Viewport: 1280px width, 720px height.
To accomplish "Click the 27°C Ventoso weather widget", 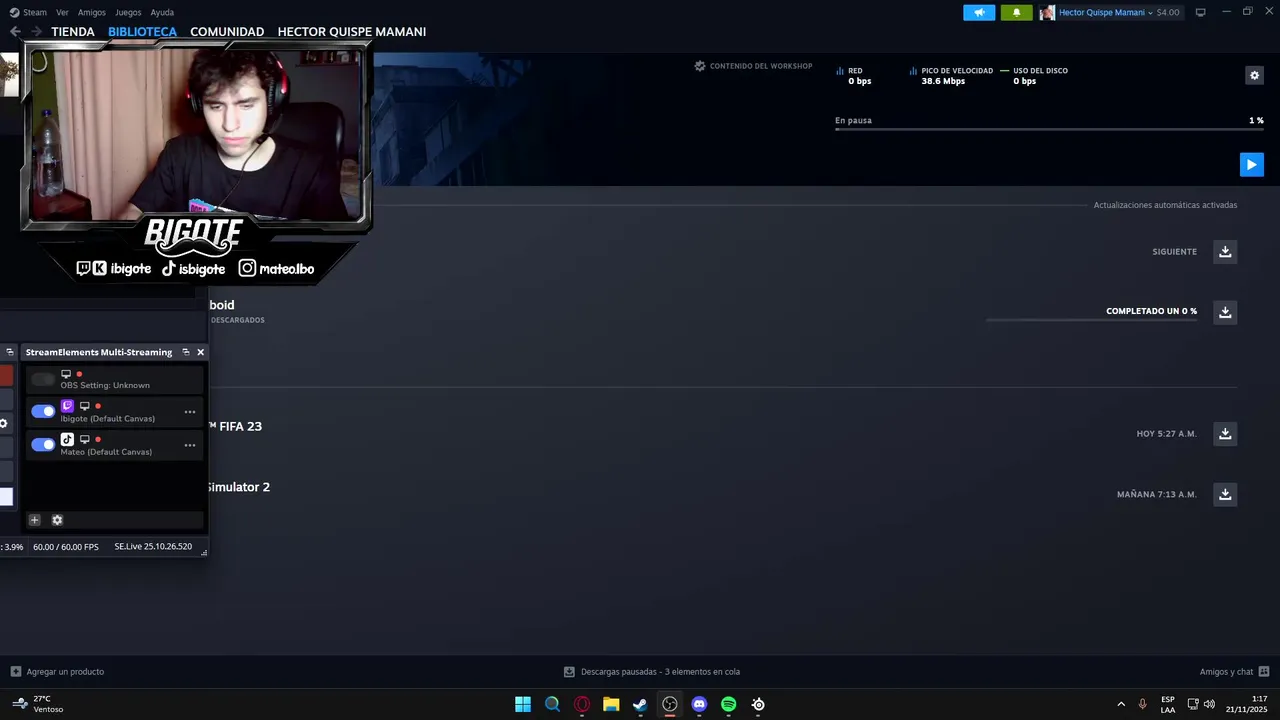I will tap(38, 704).
